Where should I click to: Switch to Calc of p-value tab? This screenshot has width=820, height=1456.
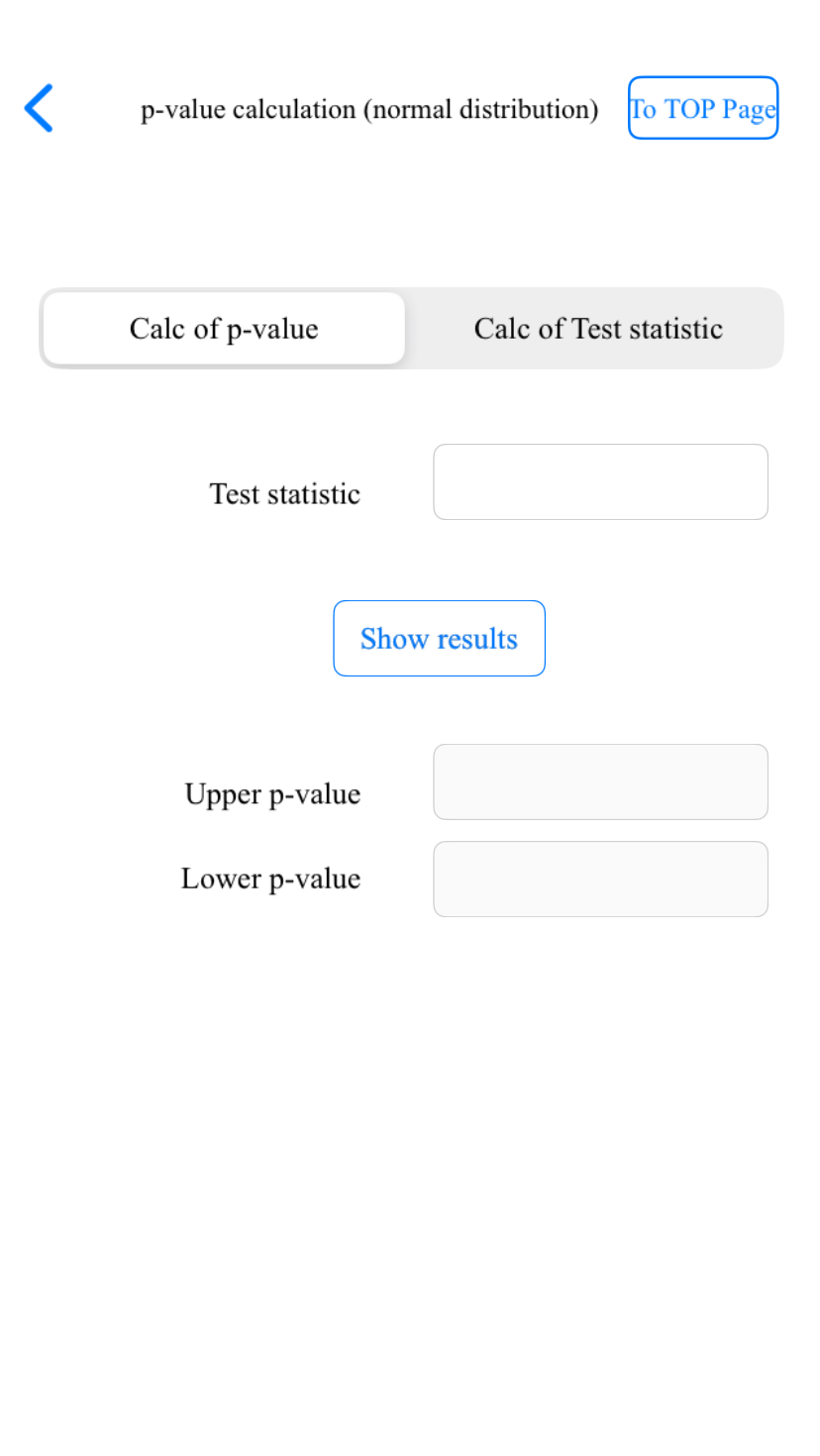coord(224,328)
